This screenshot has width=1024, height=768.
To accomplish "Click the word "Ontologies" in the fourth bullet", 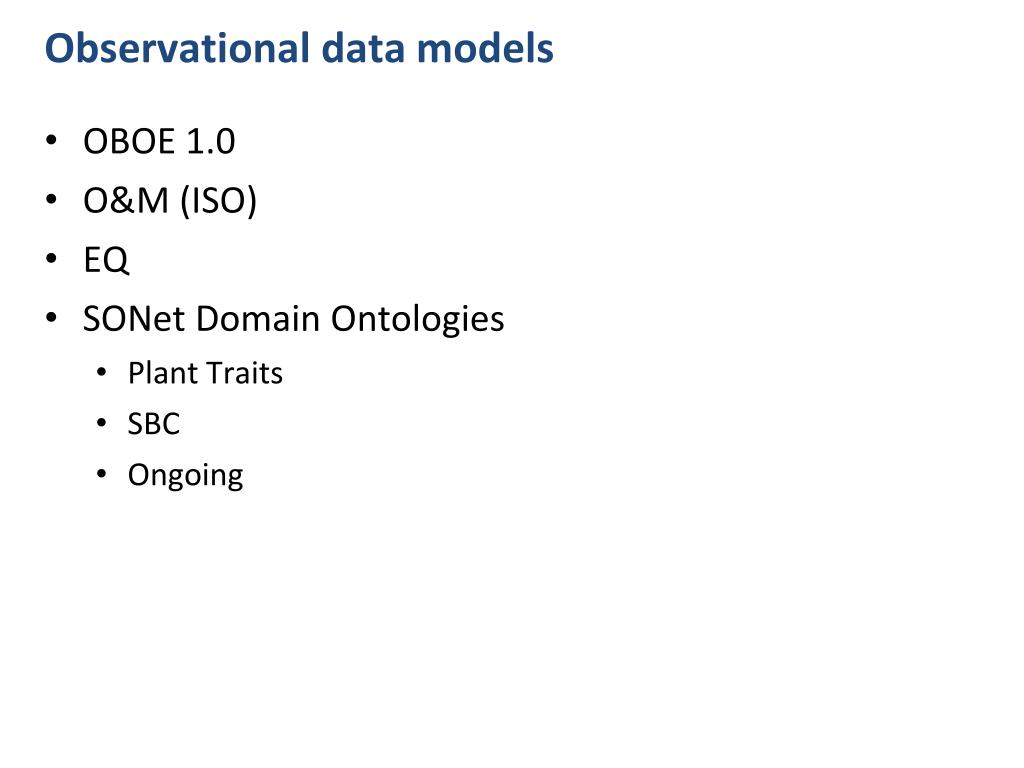I will [417, 320].
